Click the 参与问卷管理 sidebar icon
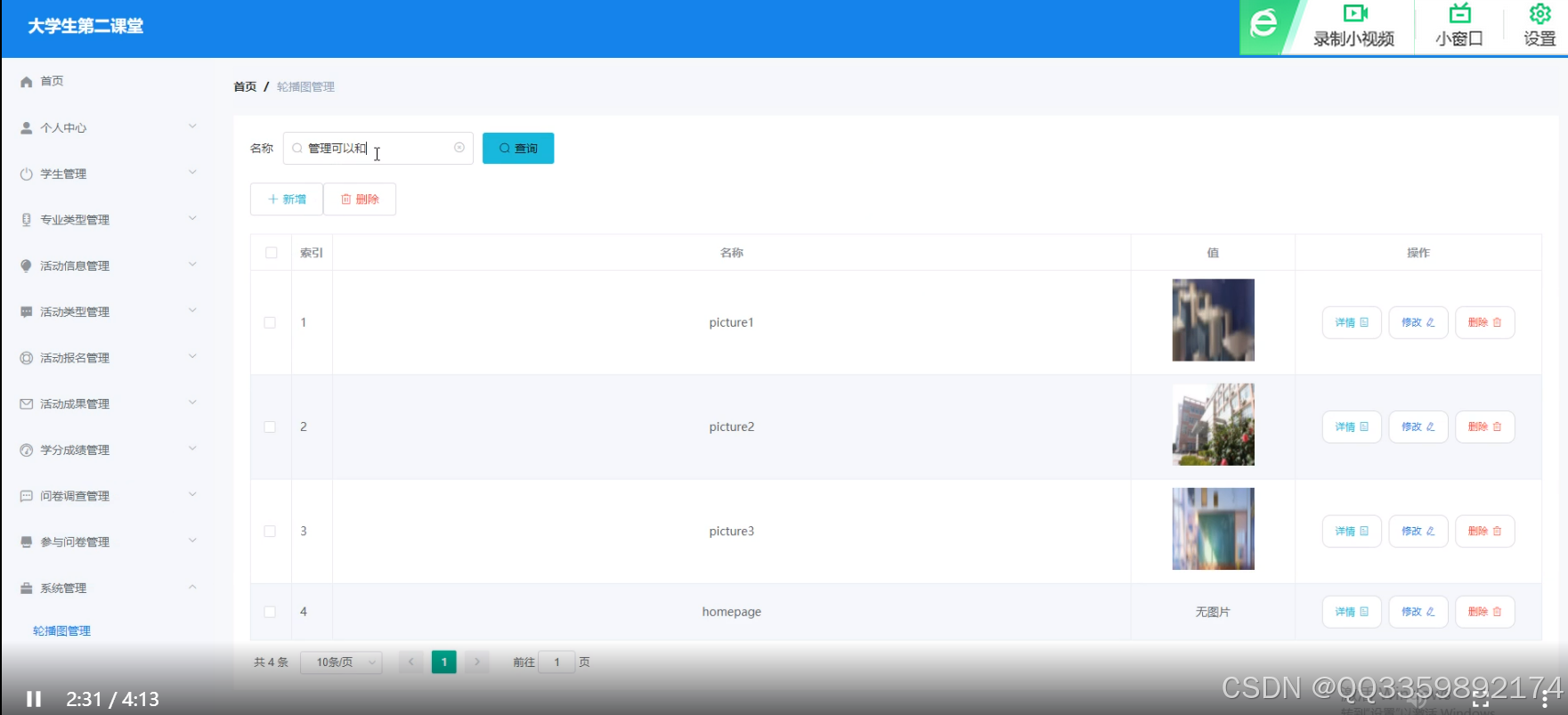 pos(26,542)
